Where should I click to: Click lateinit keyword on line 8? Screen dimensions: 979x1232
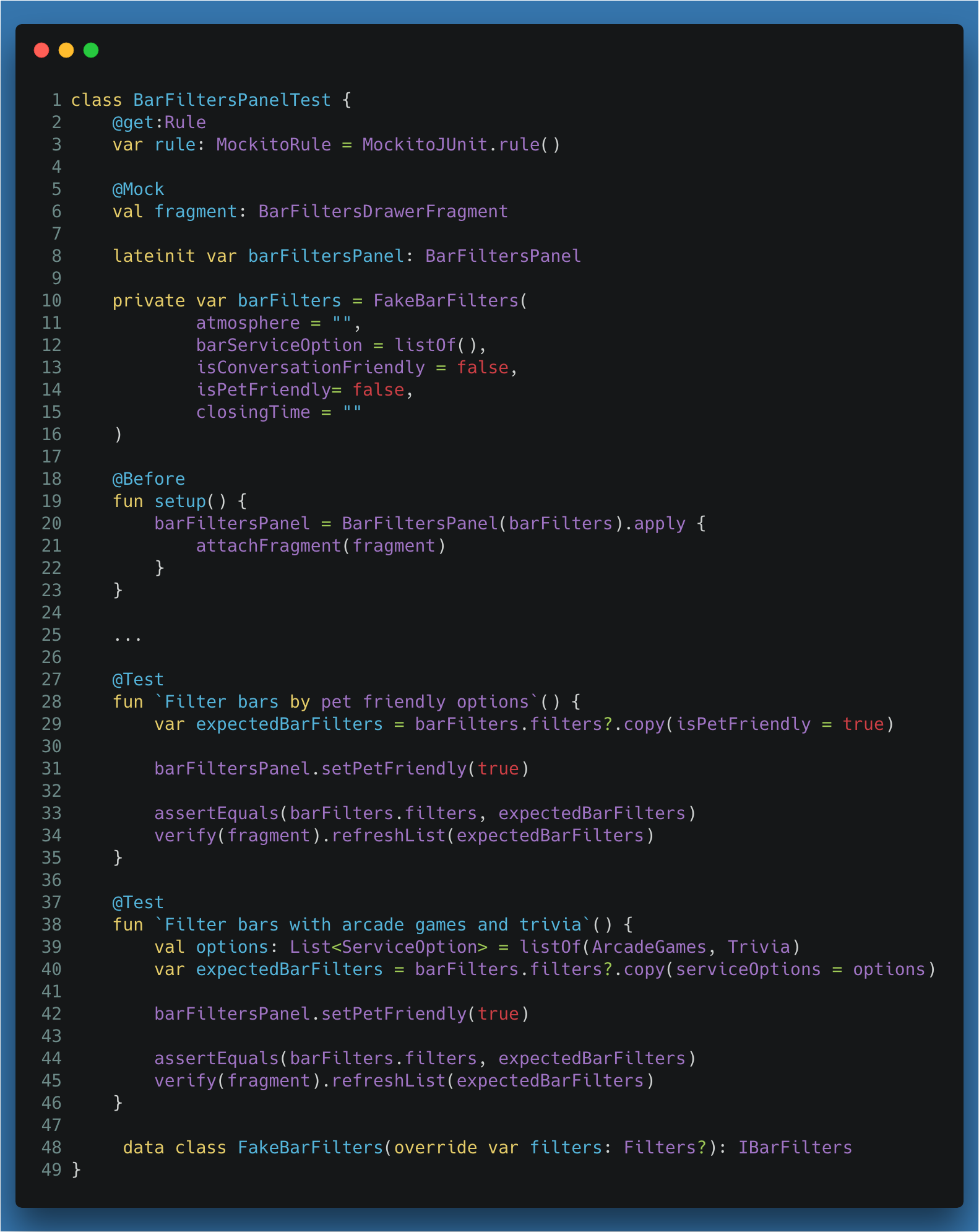[154, 256]
